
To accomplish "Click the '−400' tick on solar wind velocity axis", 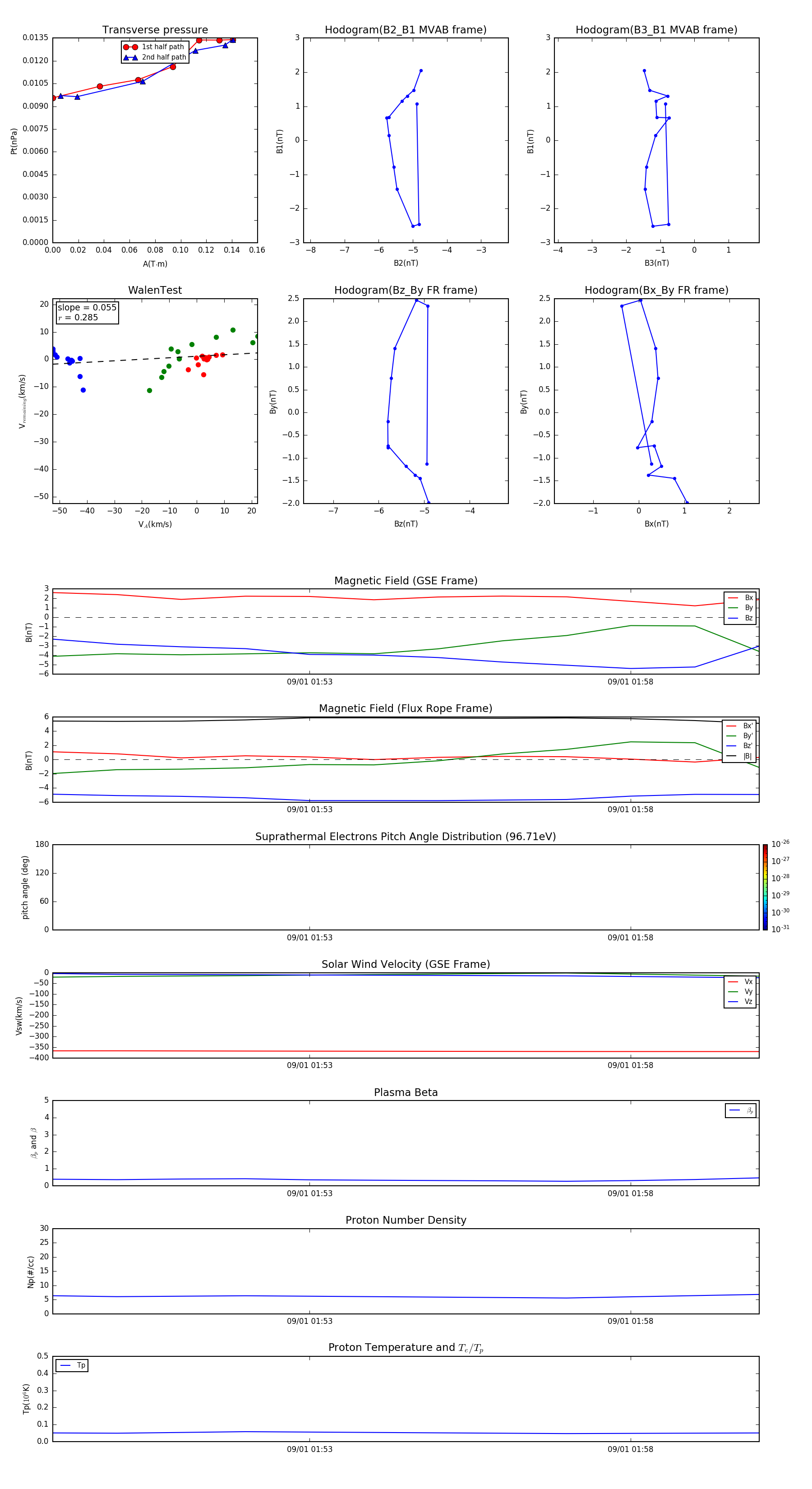I will point(39,1058).
